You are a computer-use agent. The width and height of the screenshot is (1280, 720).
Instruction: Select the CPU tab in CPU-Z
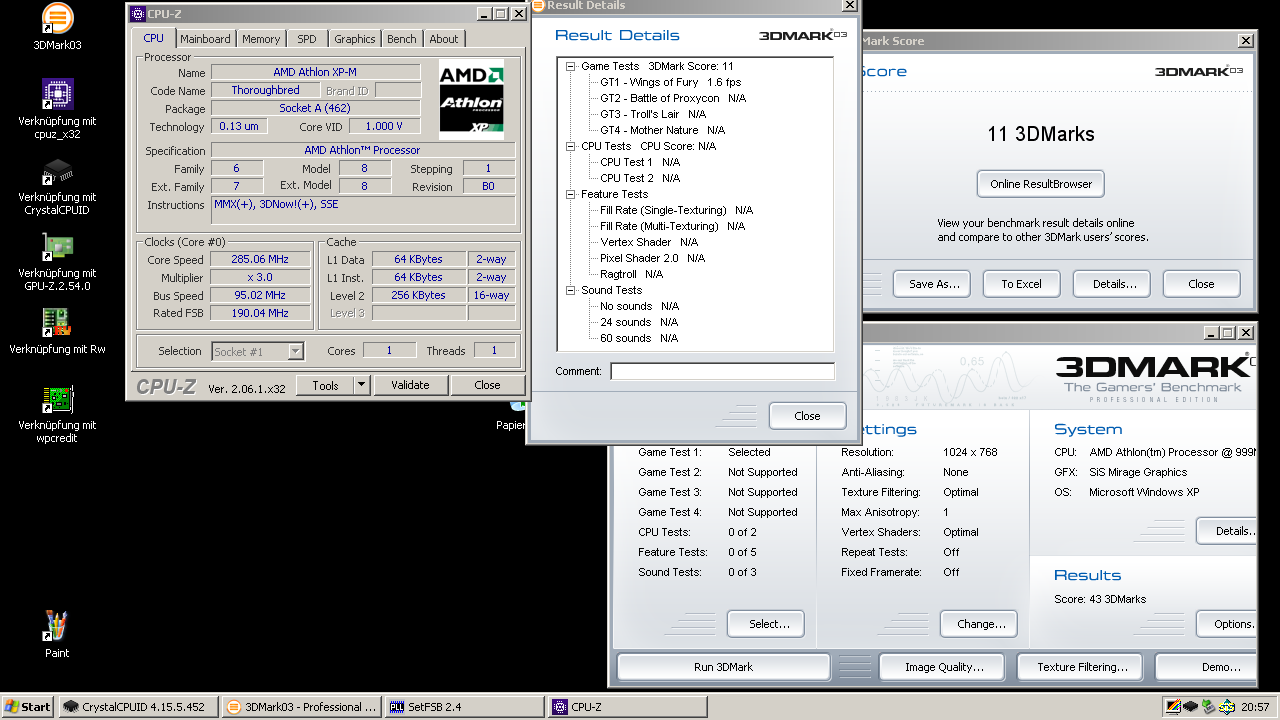click(x=153, y=38)
